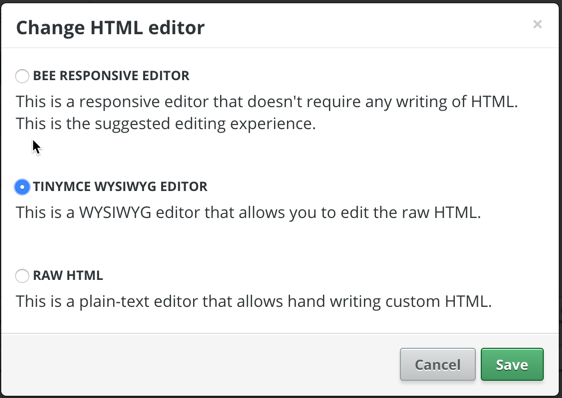Click the plain-text editor description text
Viewport: 562px width, 398px height.
pyautogui.click(x=254, y=302)
